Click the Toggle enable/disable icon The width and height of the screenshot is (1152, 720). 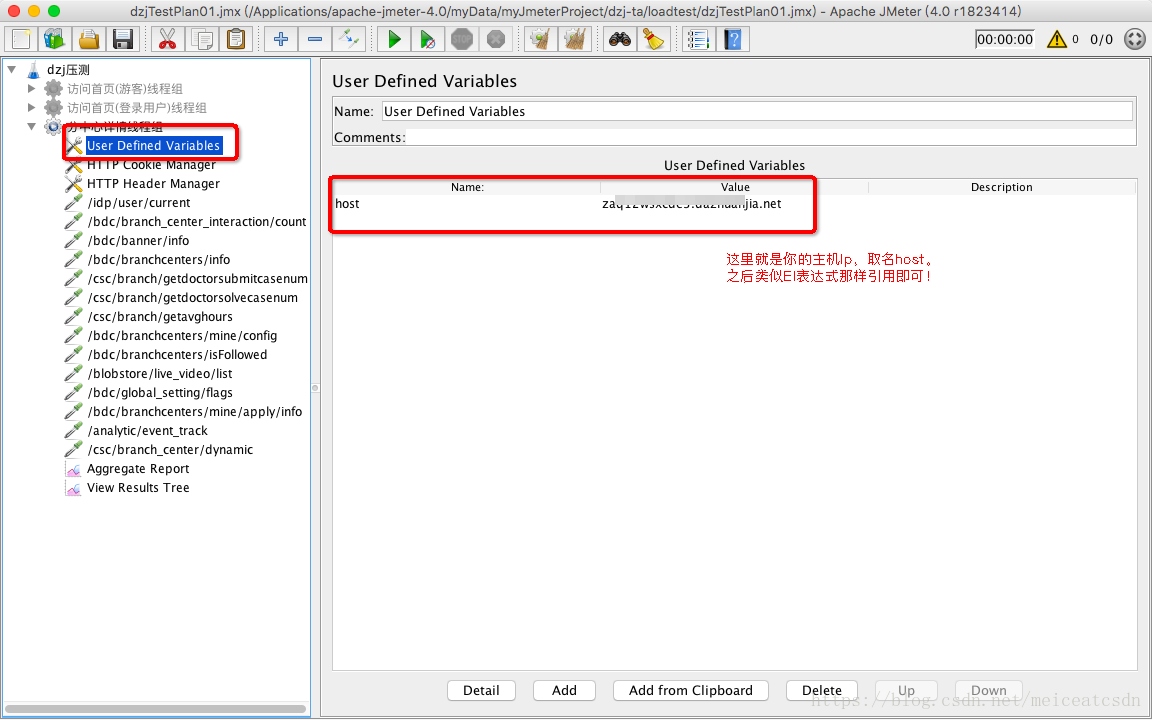pos(349,39)
